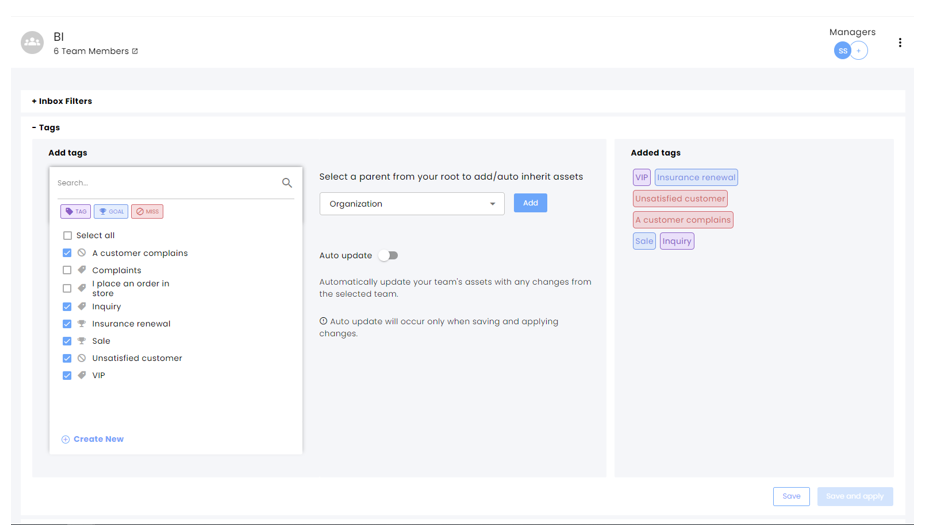The height and width of the screenshot is (531, 929).
Task: Click the Sale added tag chip
Action: point(644,241)
